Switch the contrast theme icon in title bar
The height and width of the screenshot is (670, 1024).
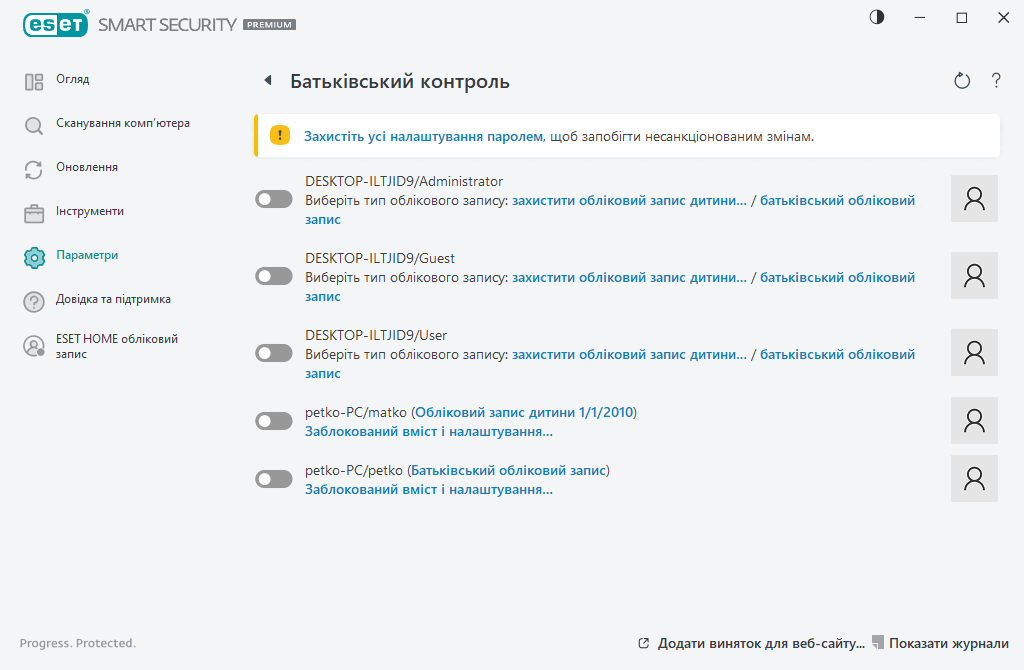877,18
